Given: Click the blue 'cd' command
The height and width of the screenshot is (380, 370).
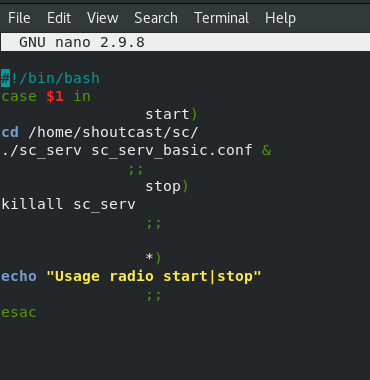Looking at the screenshot, I should click(10, 132).
